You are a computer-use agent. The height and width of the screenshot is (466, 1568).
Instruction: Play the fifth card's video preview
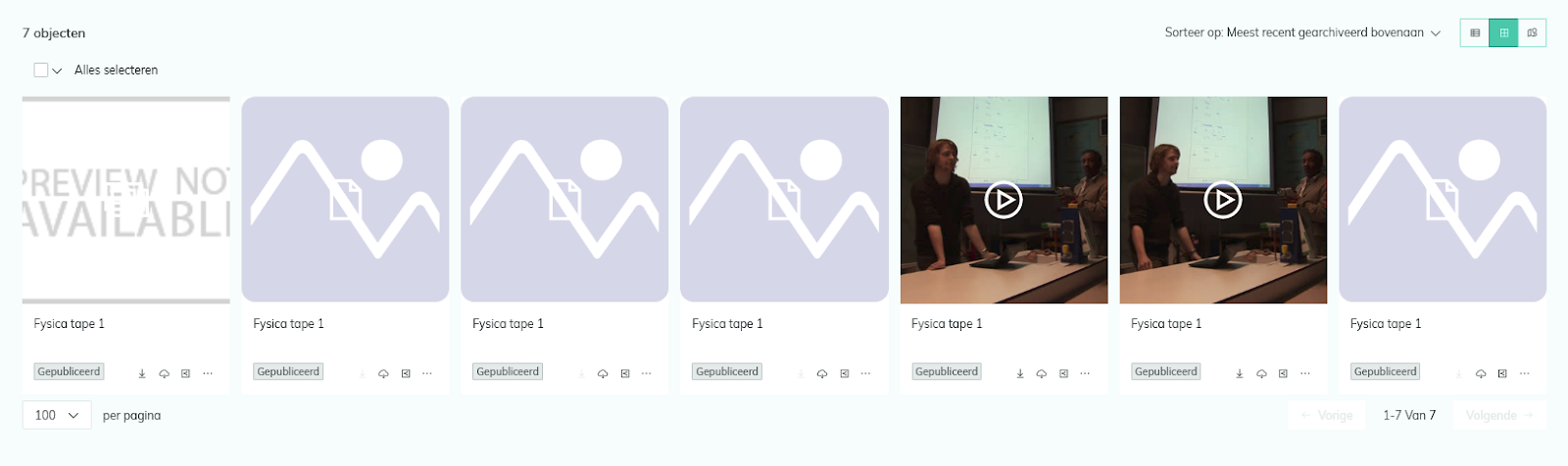pos(1004,200)
